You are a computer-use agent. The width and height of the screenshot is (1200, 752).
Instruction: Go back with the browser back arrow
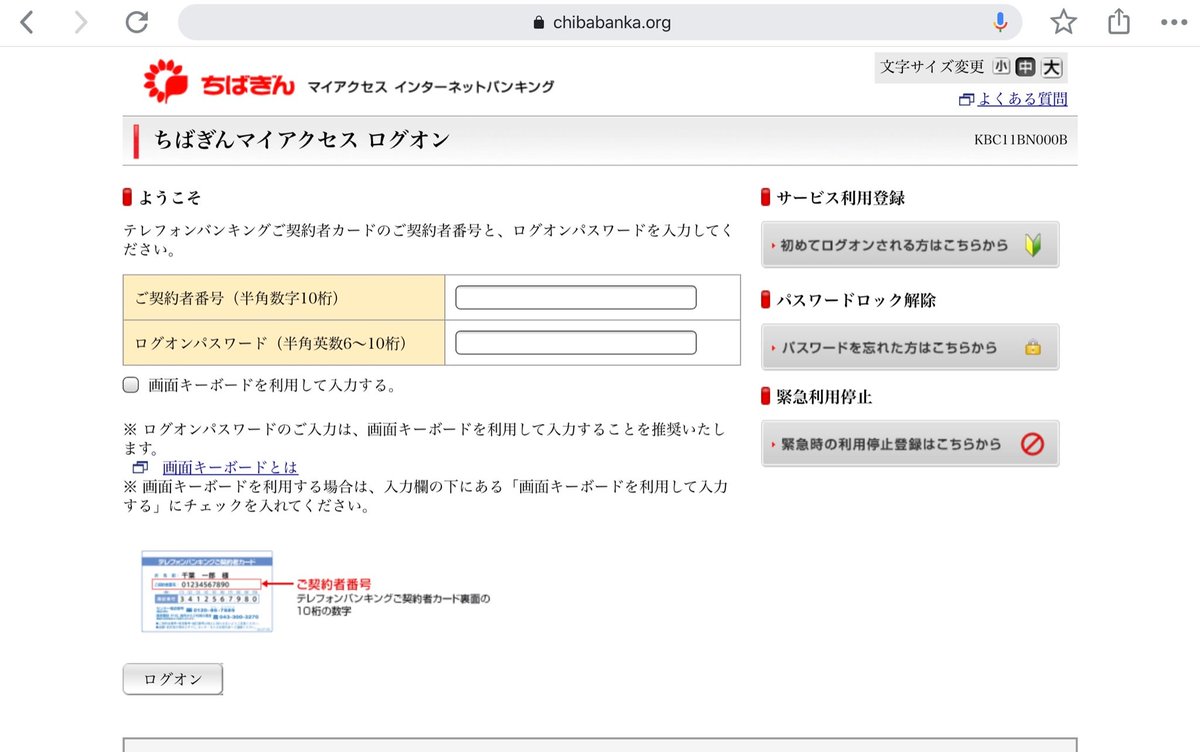click(27, 22)
